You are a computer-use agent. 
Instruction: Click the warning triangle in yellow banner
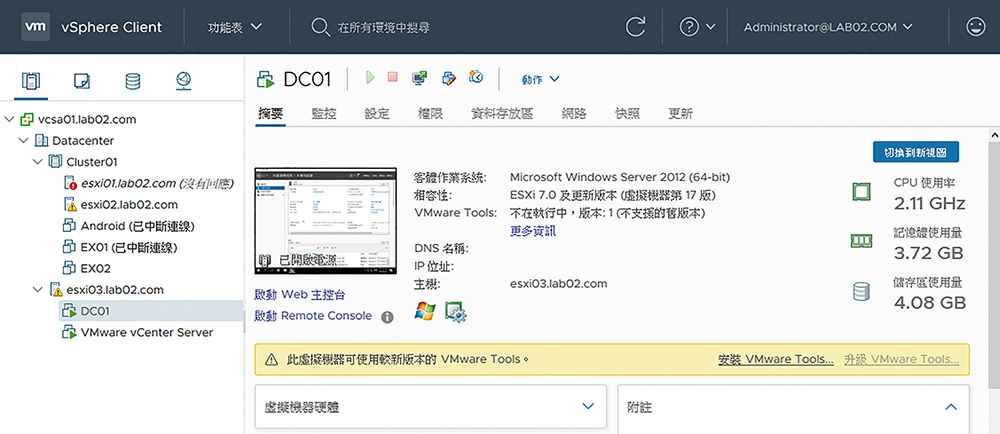pyautogui.click(x=272, y=359)
